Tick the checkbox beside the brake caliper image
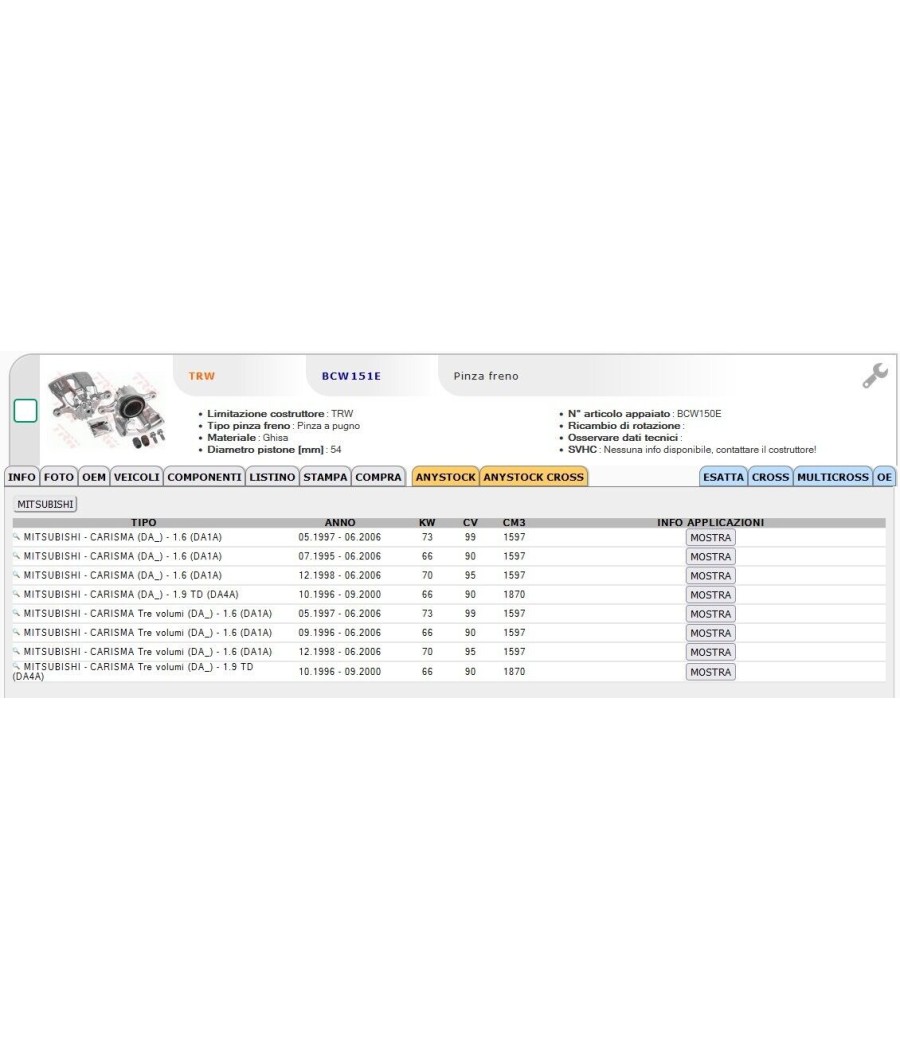 coord(25,410)
